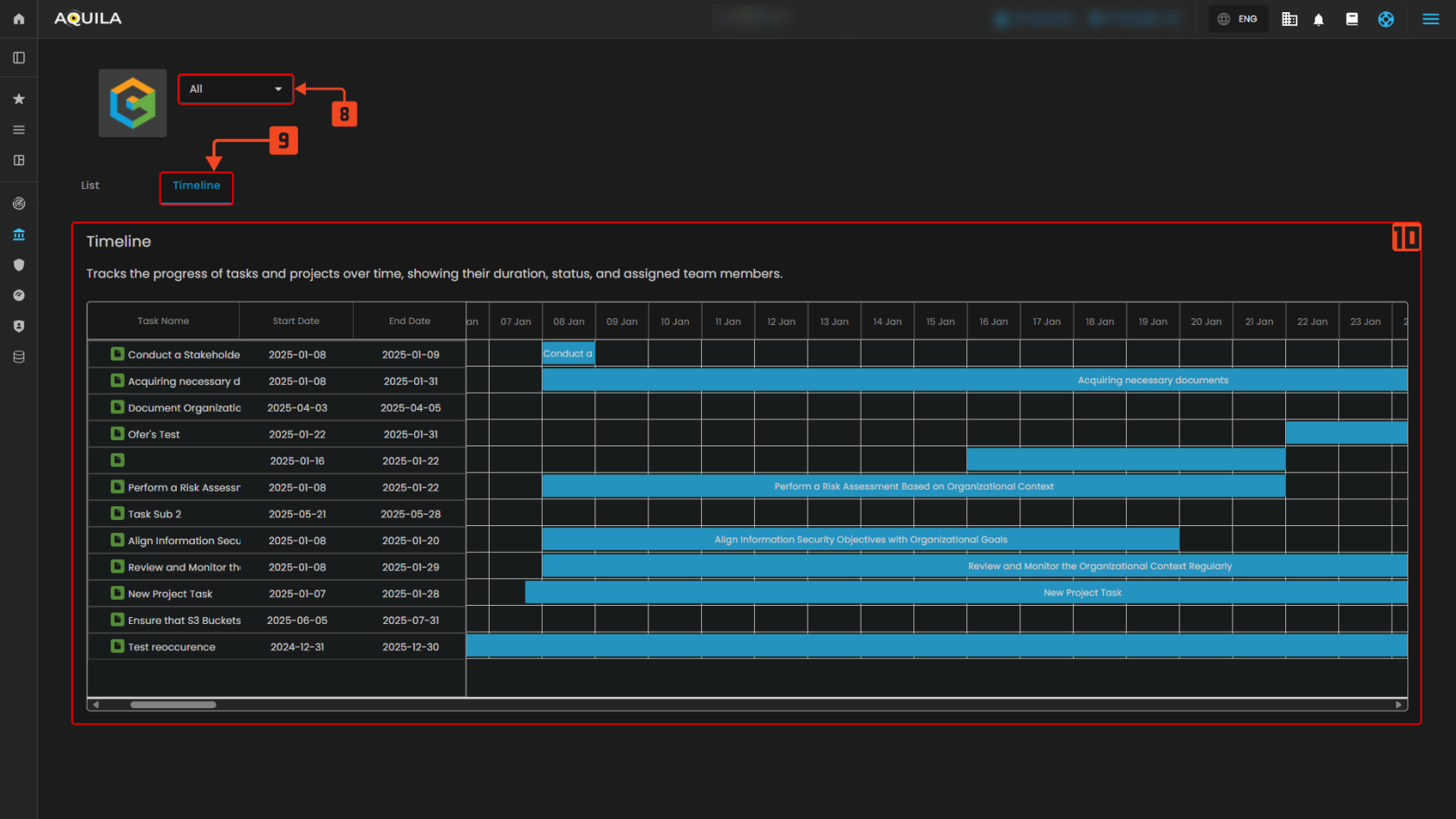Click the Task Name column header
The image size is (1456, 819).
pyautogui.click(x=163, y=321)
